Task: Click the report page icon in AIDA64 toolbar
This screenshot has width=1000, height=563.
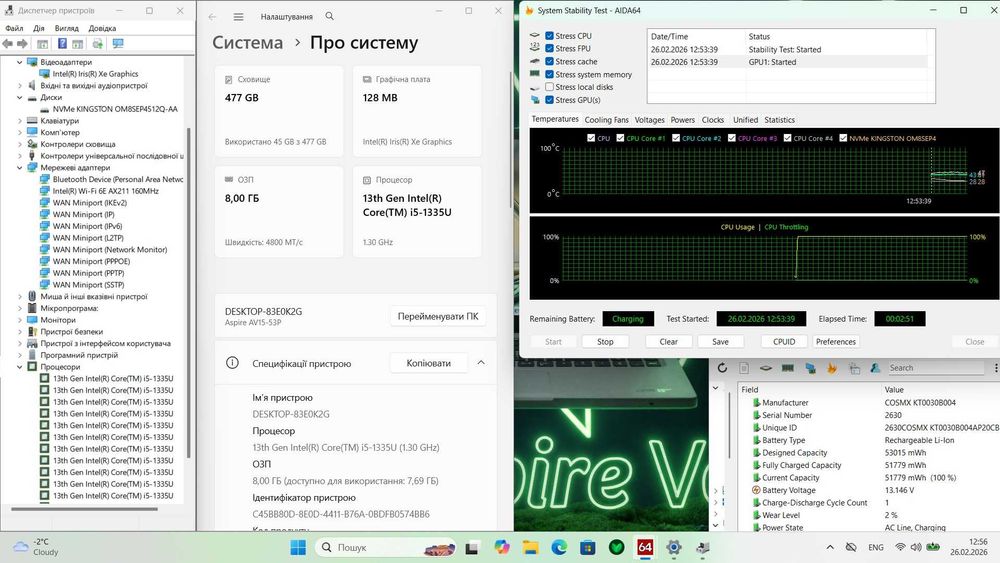Action: pos(744,368)
